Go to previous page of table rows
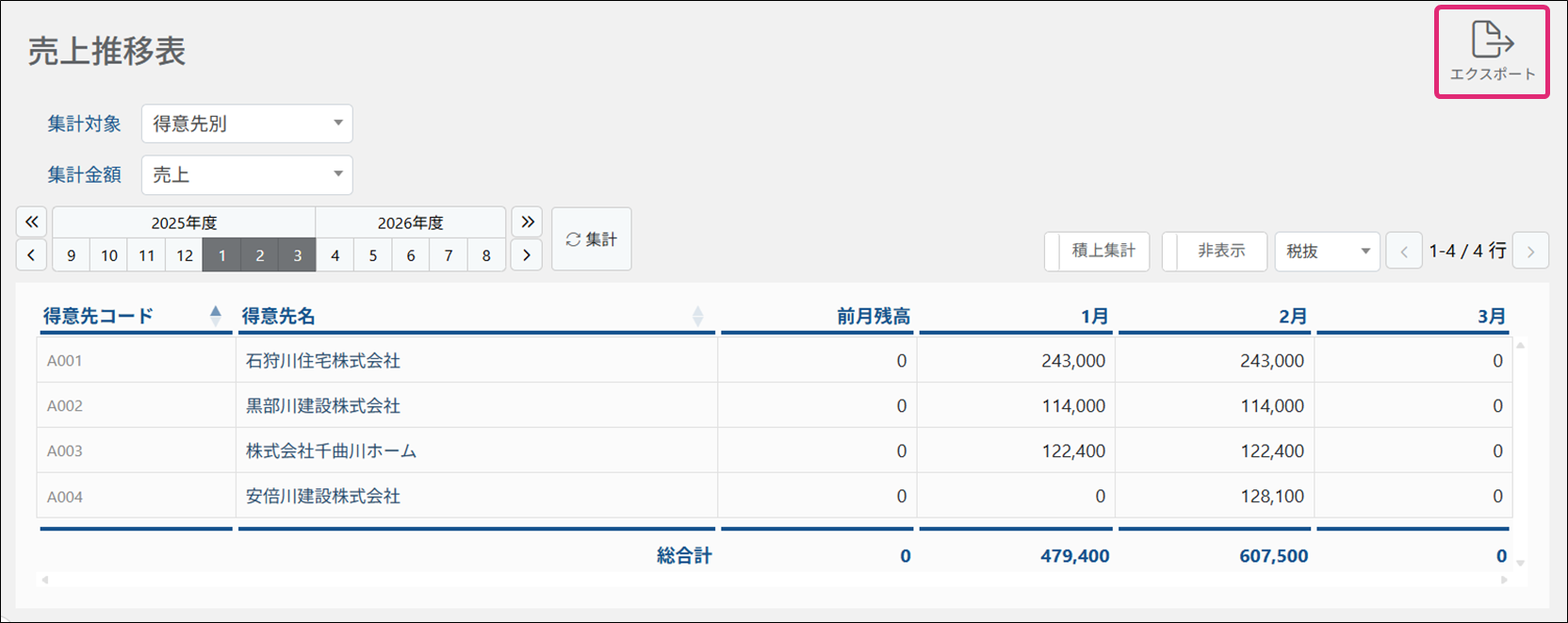This screenshot has height=623, width=1568. pos(1403,252)
